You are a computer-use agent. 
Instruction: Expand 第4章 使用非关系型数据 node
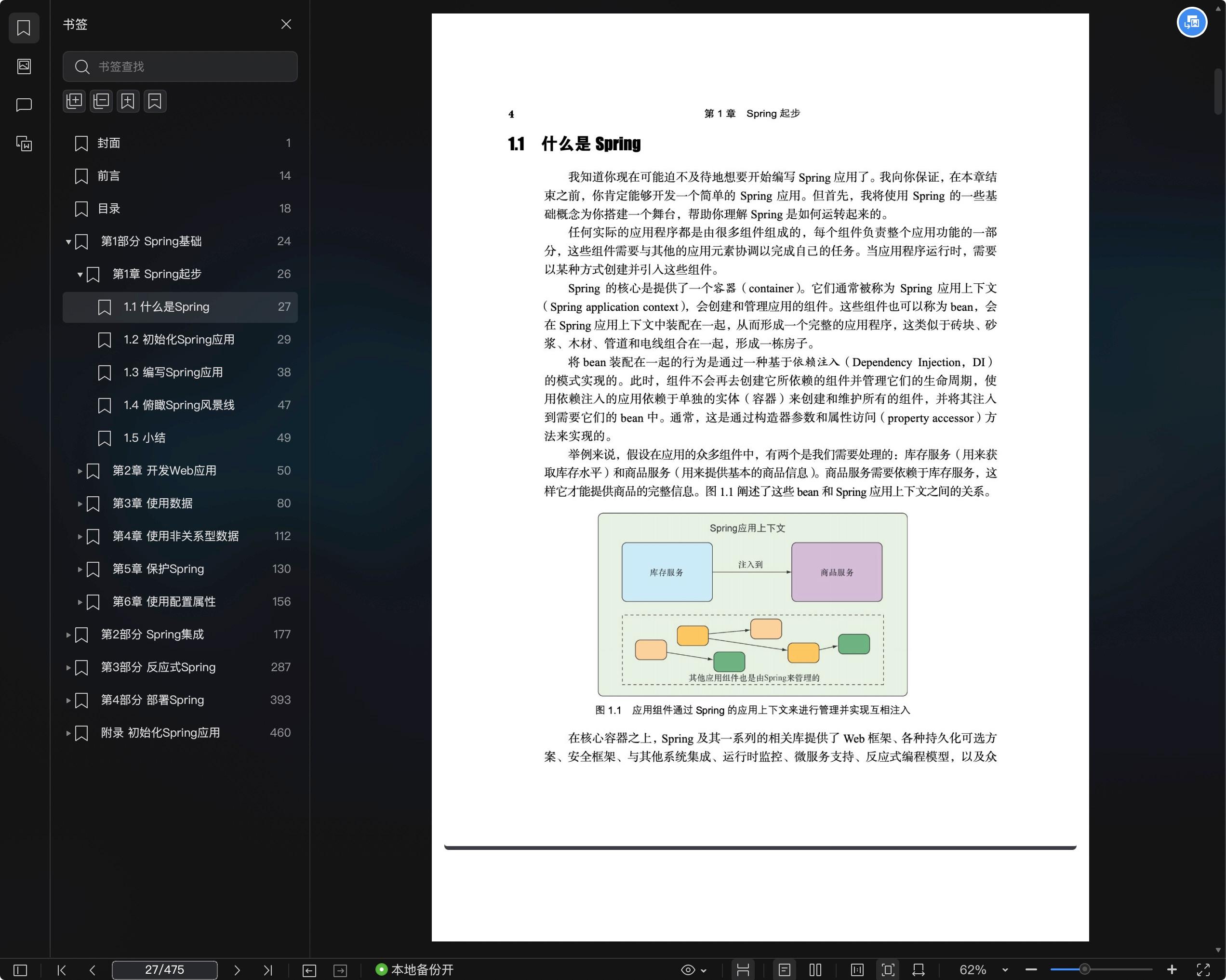point(80,537)
